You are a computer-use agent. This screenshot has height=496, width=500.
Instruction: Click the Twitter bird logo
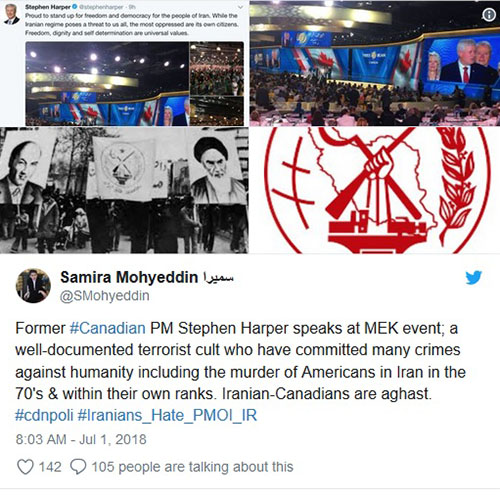pyautogui.click(x=474, y=278)
